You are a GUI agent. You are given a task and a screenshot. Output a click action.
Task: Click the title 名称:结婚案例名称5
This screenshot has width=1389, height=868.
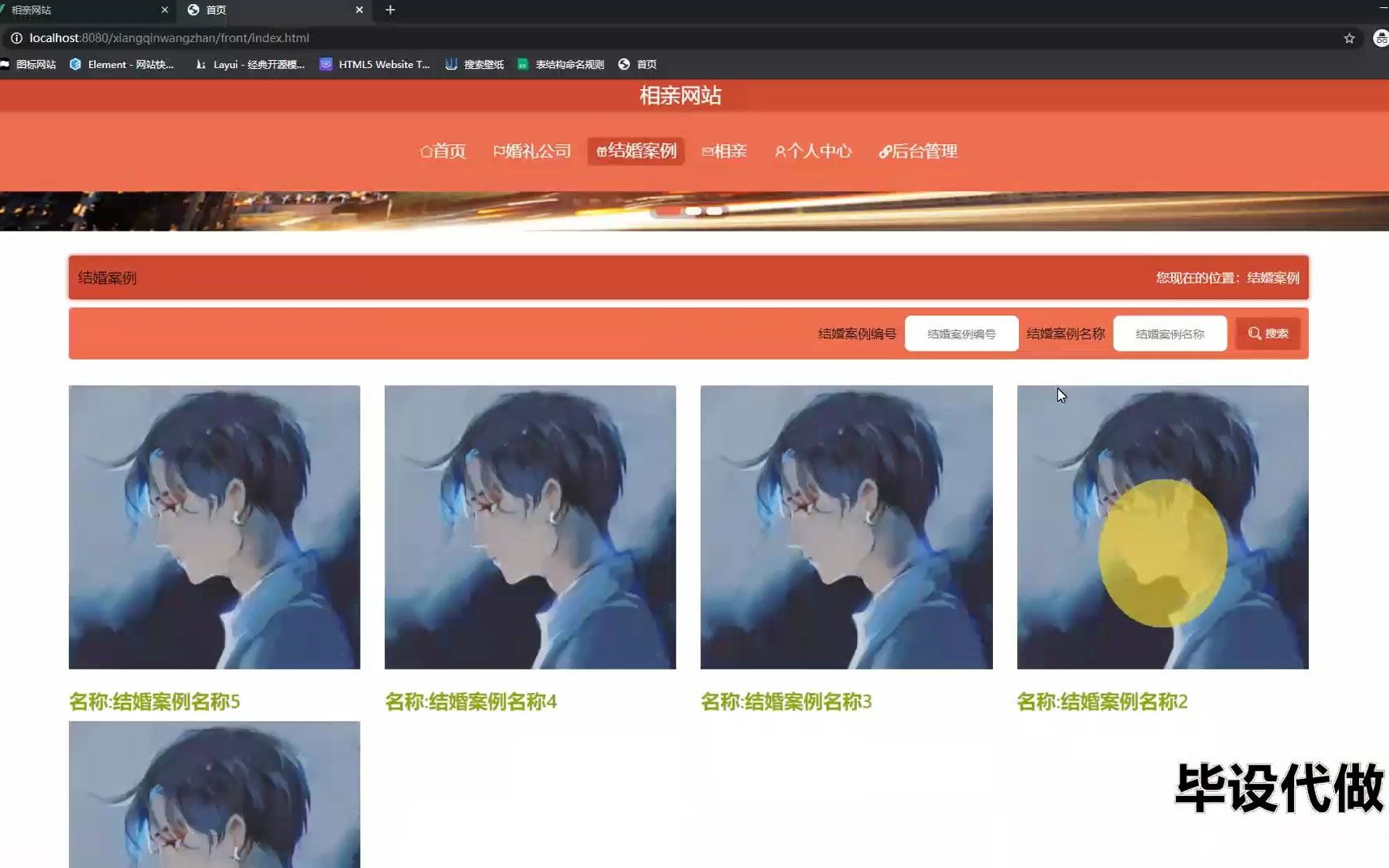tap(155, 701)
